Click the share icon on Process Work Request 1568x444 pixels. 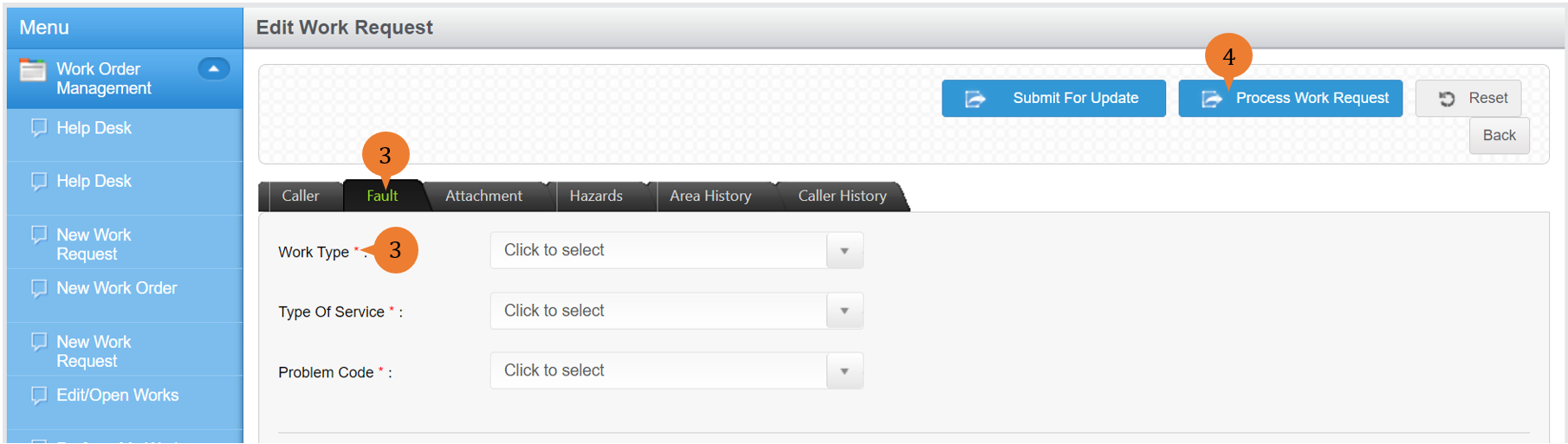tap(1211, 100)
